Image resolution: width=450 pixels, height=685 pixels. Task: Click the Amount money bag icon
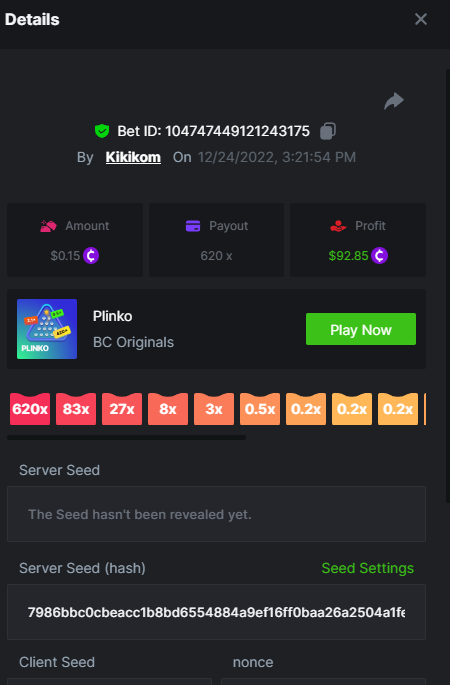tap(48, 226)
